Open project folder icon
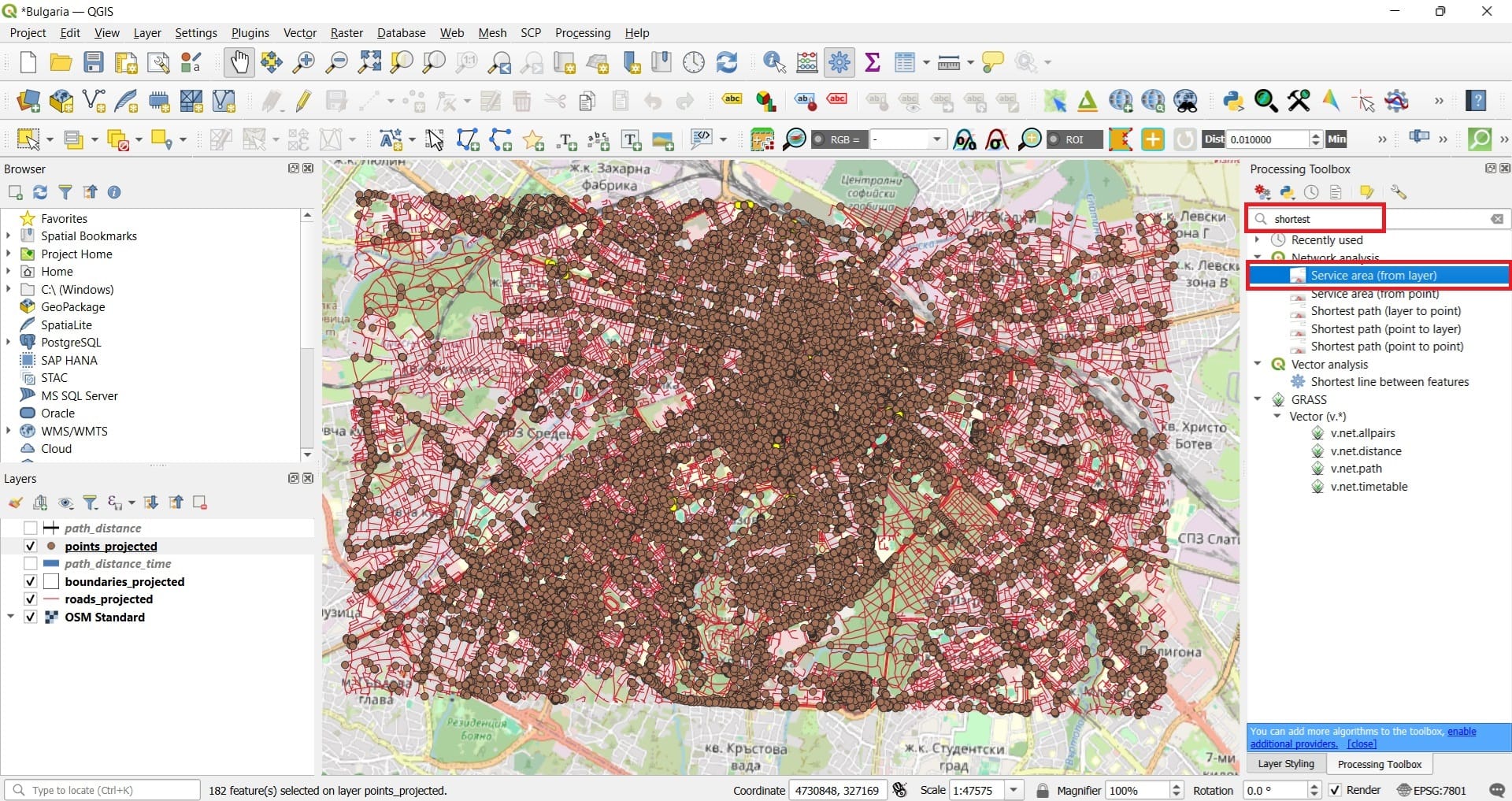The width and height of the screenshot is (1512, 801). tap(61, 62)
